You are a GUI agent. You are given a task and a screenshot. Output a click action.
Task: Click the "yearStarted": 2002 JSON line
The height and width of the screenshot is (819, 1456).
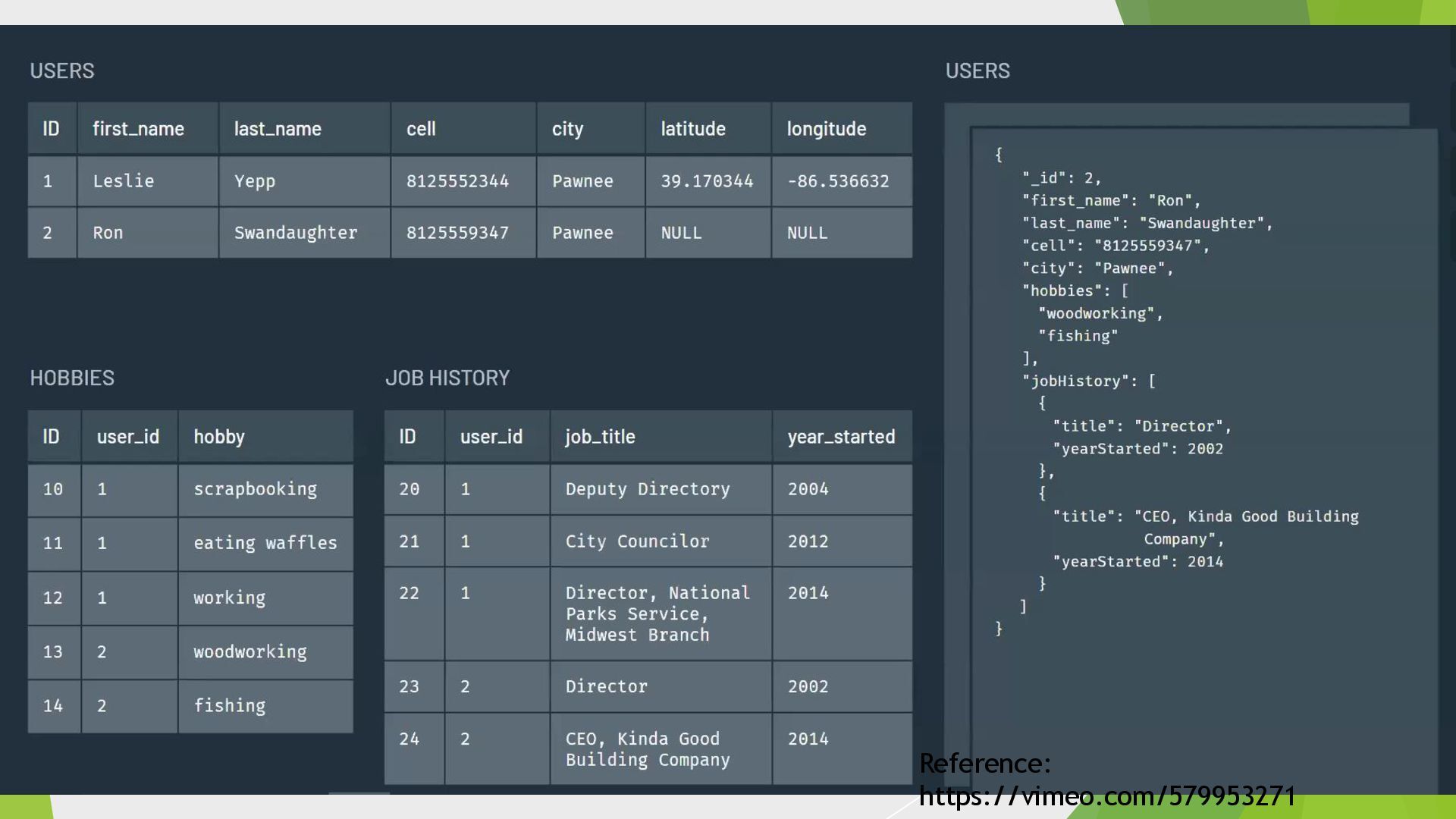pos(1138,449)
